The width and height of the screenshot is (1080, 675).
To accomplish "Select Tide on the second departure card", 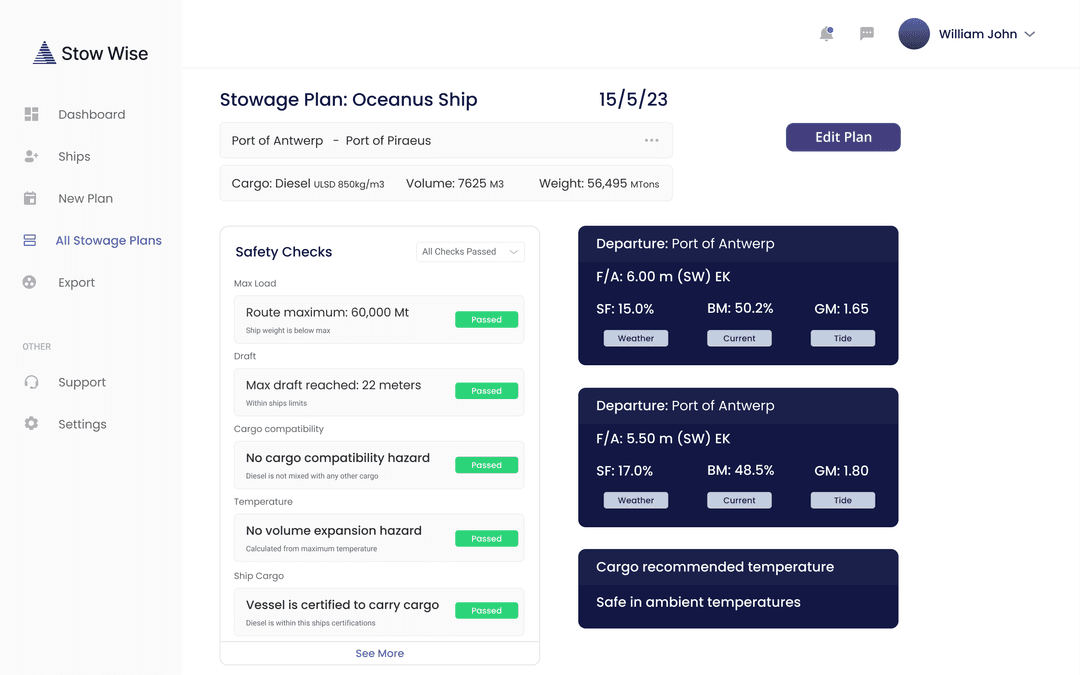I will pyautogui.click(x=842, y=500).
